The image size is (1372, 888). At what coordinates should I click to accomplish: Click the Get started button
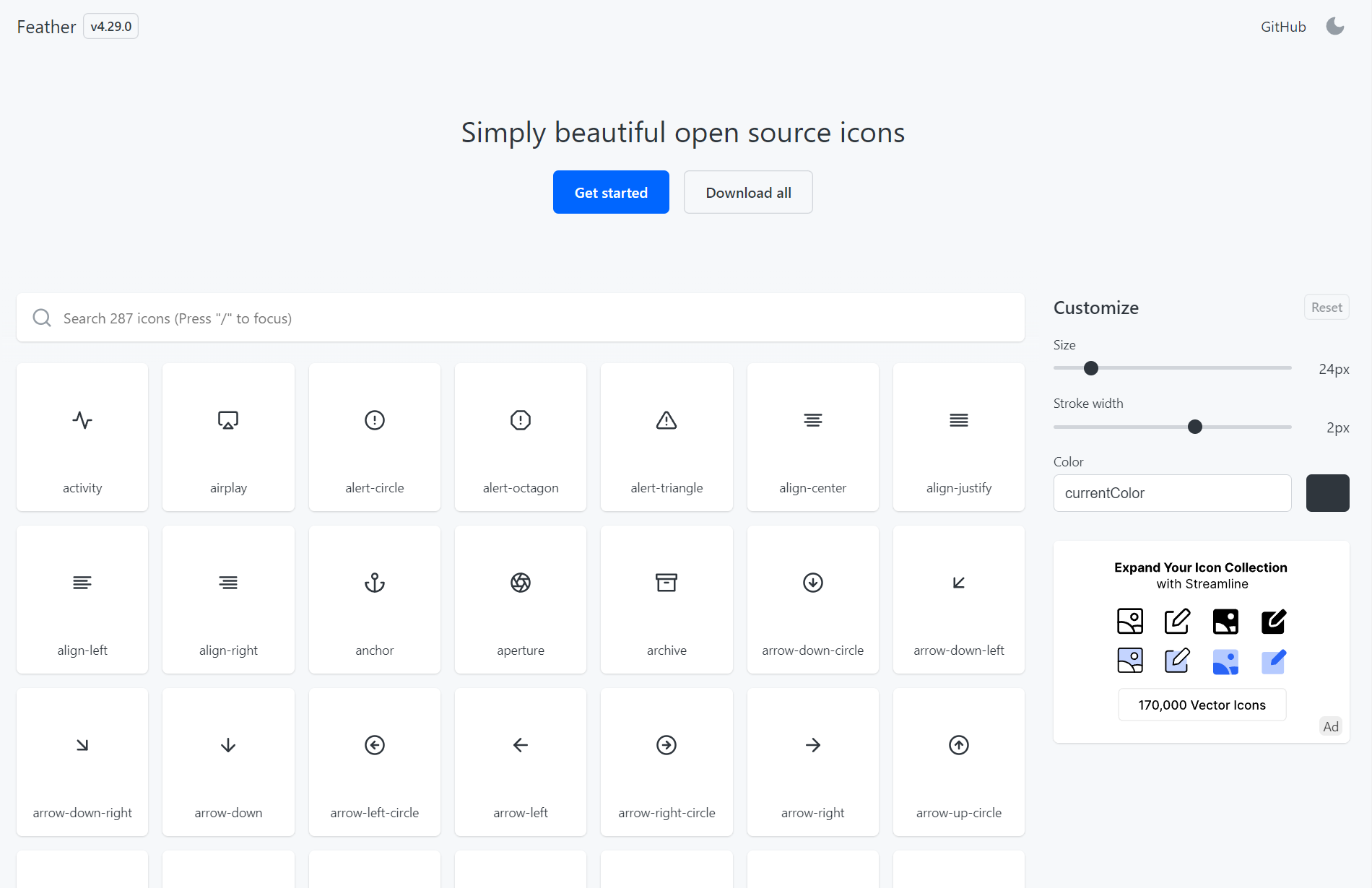click(x=611, y=192)
